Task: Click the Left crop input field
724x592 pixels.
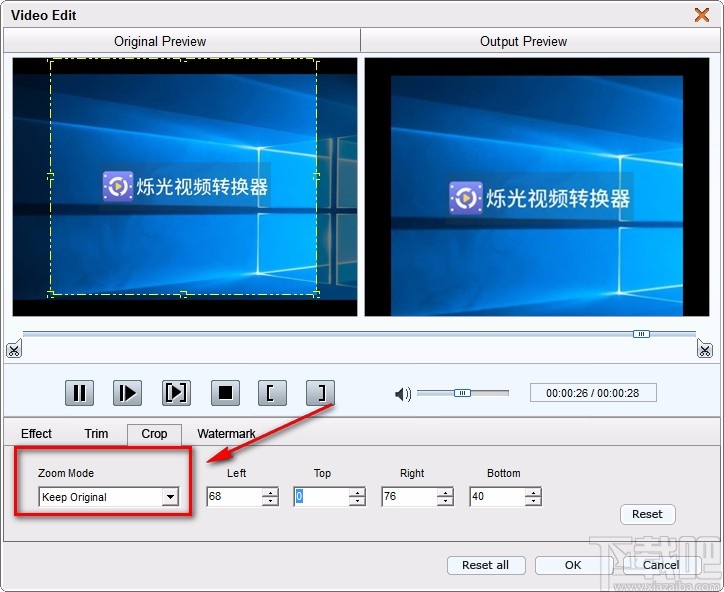Action: 234,496
